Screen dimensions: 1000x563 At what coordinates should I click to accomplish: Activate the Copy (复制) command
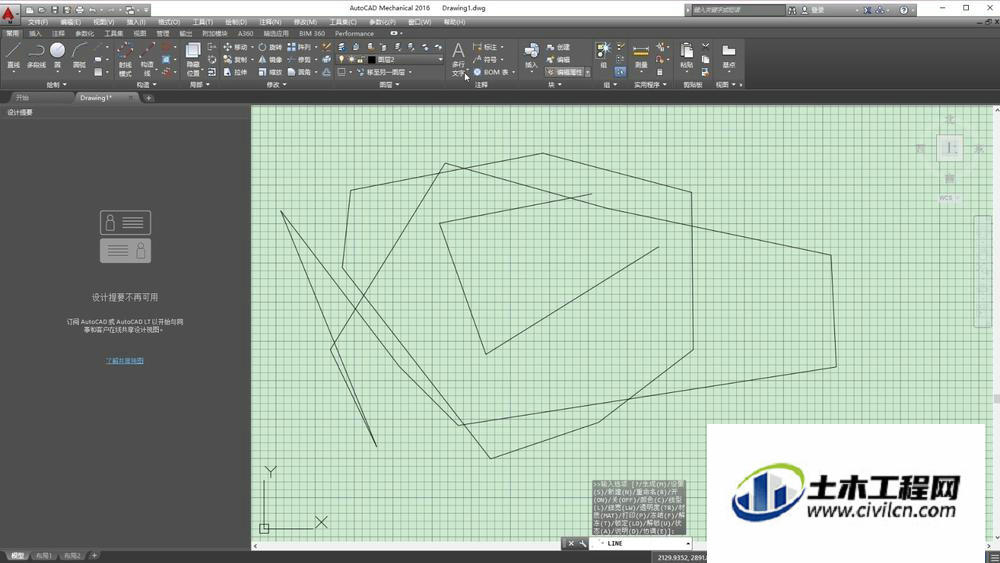(x=235, y=59)
